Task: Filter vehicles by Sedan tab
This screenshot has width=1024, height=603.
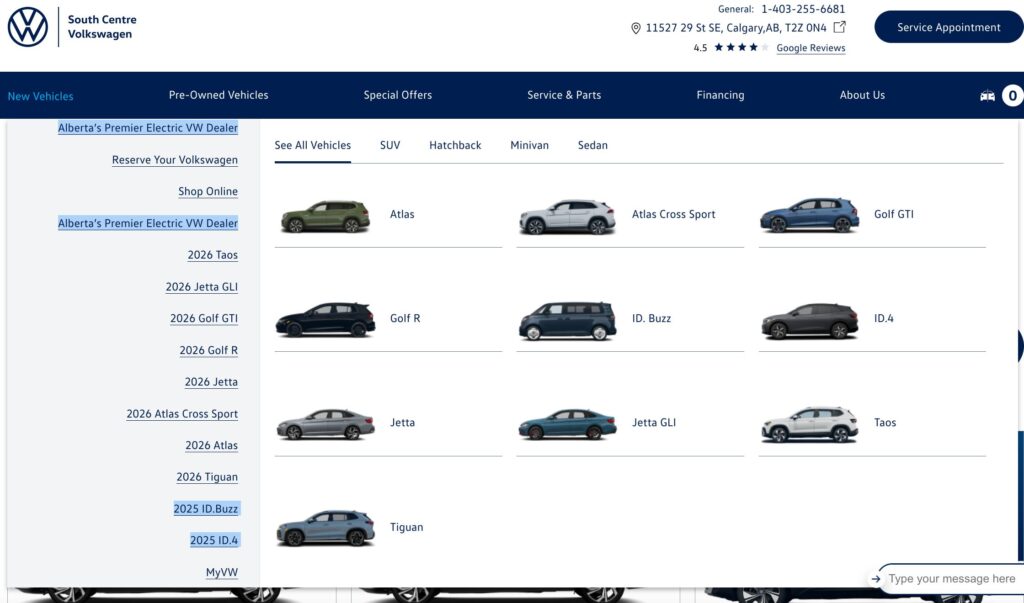Action: tap(592, 145)
